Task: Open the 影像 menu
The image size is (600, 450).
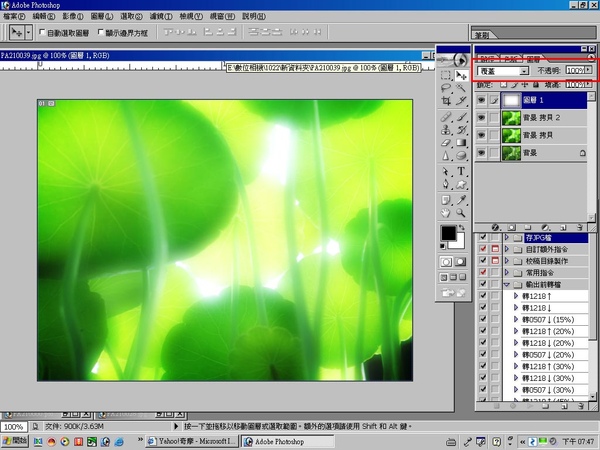Action: [74, 17]
